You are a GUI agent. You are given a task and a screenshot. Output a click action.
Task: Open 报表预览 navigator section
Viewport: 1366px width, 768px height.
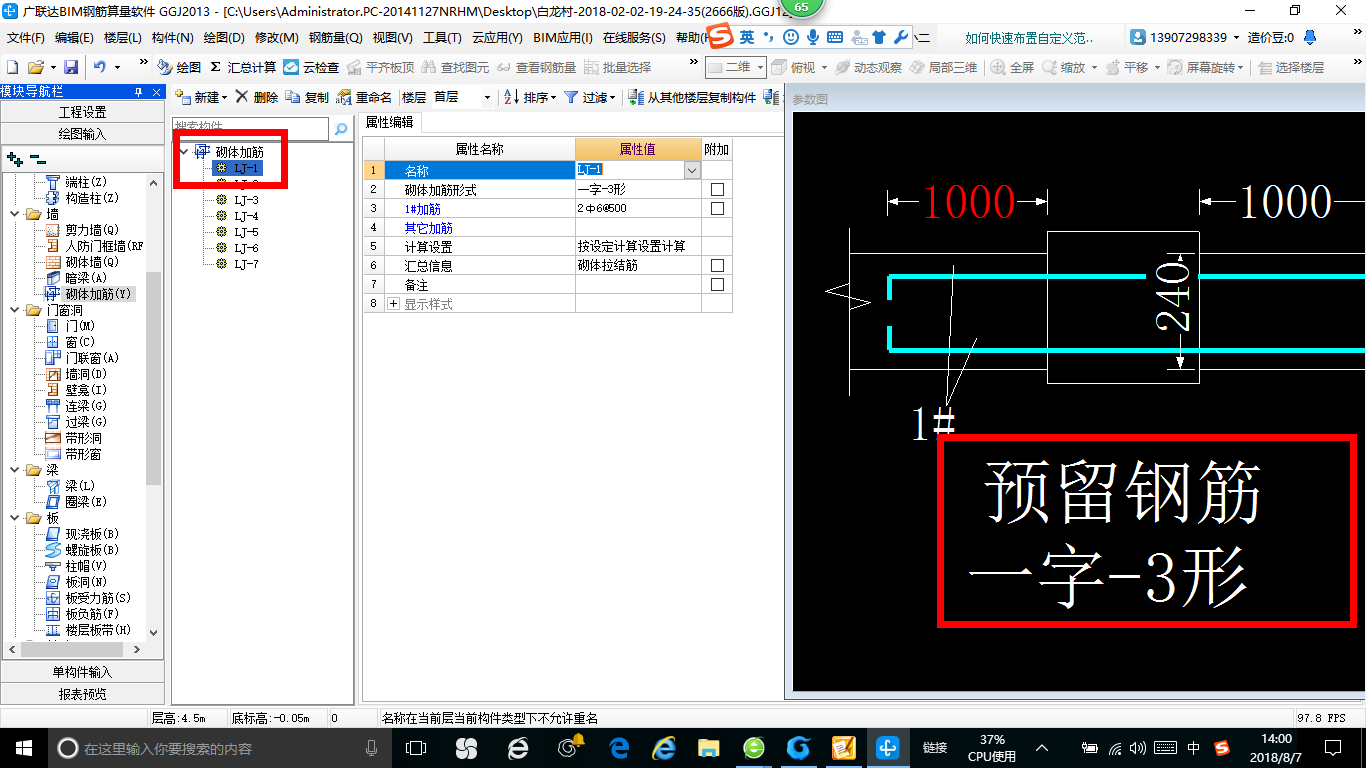pos(82,694)
